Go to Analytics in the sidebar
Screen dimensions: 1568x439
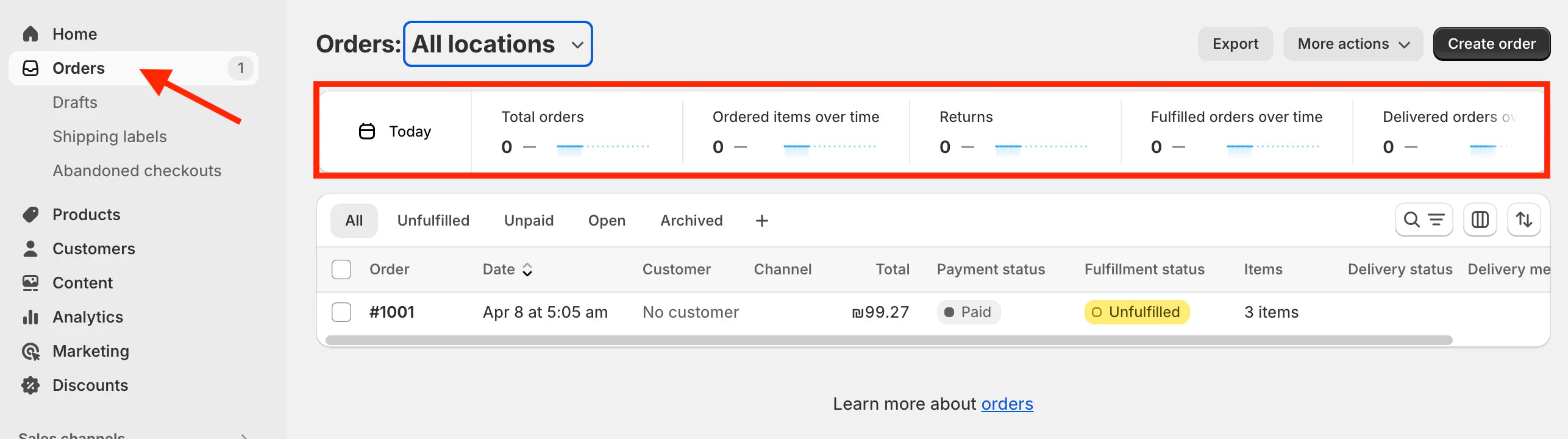pyautogui.click(x=88, y=317)
